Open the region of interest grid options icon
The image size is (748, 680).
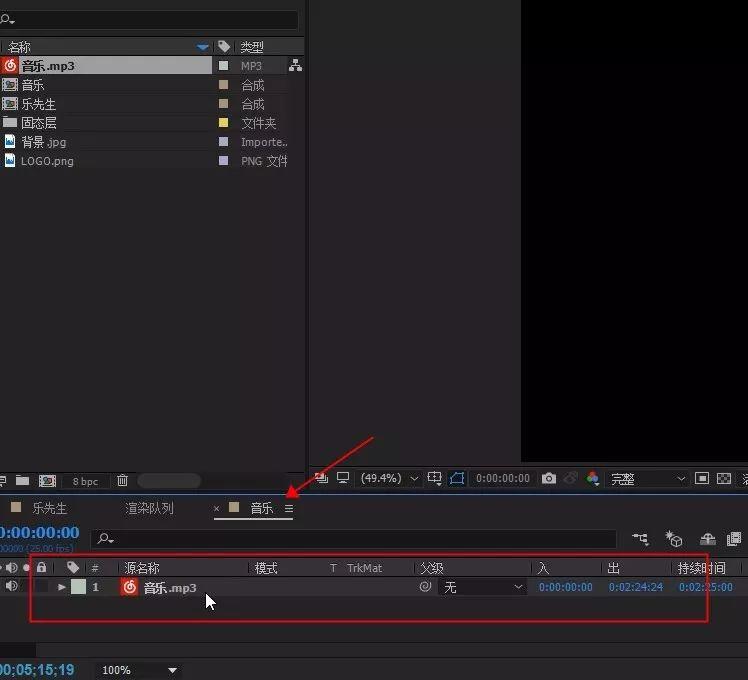pos(434,478)
